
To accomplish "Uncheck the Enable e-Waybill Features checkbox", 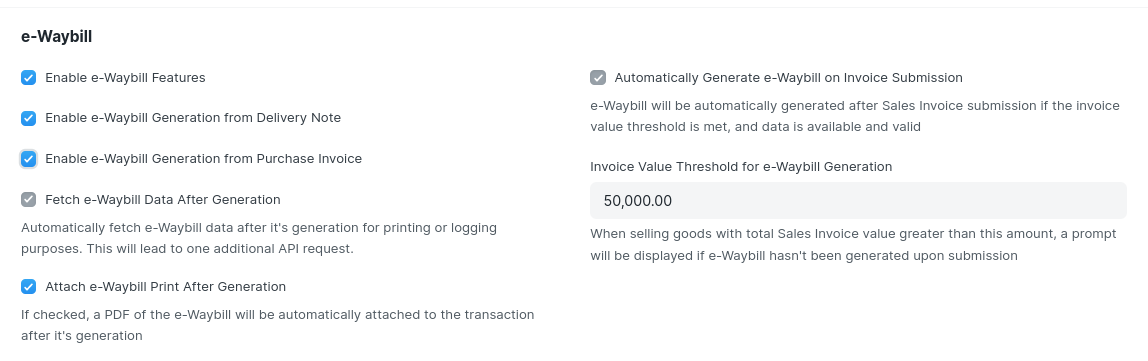I will coord(29,78).
